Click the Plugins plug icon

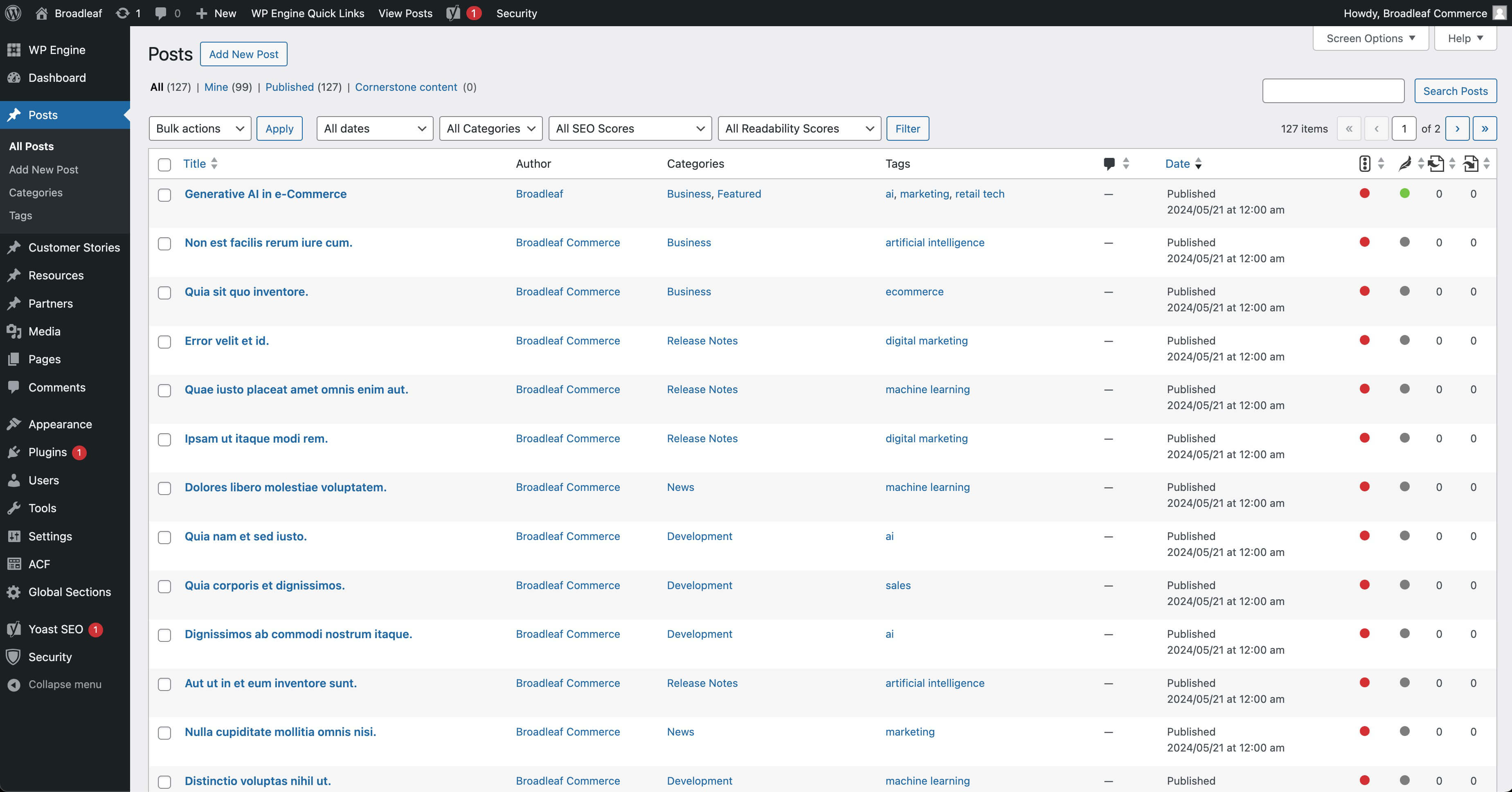click(x=14, y=452)
